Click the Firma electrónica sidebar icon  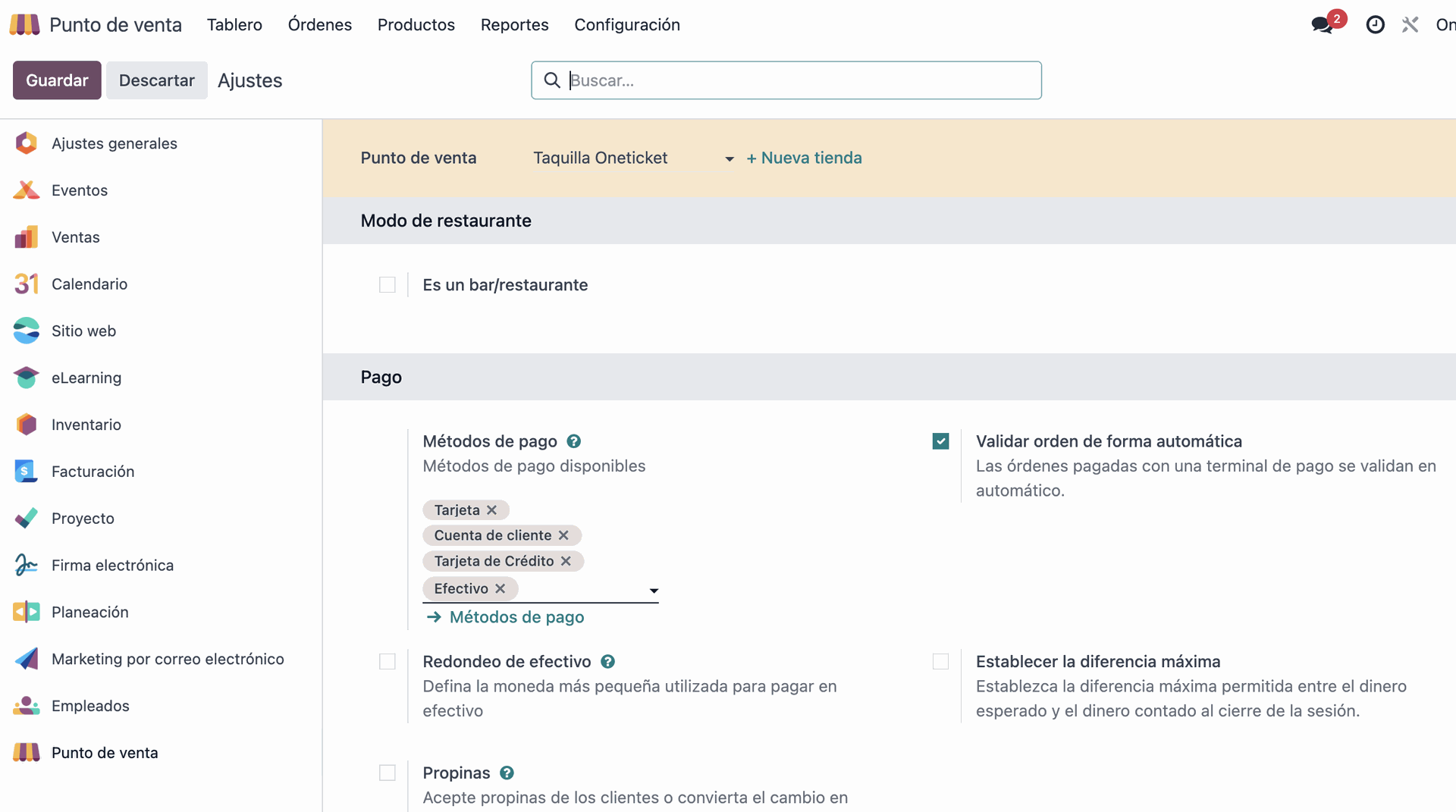pos(27,566)
